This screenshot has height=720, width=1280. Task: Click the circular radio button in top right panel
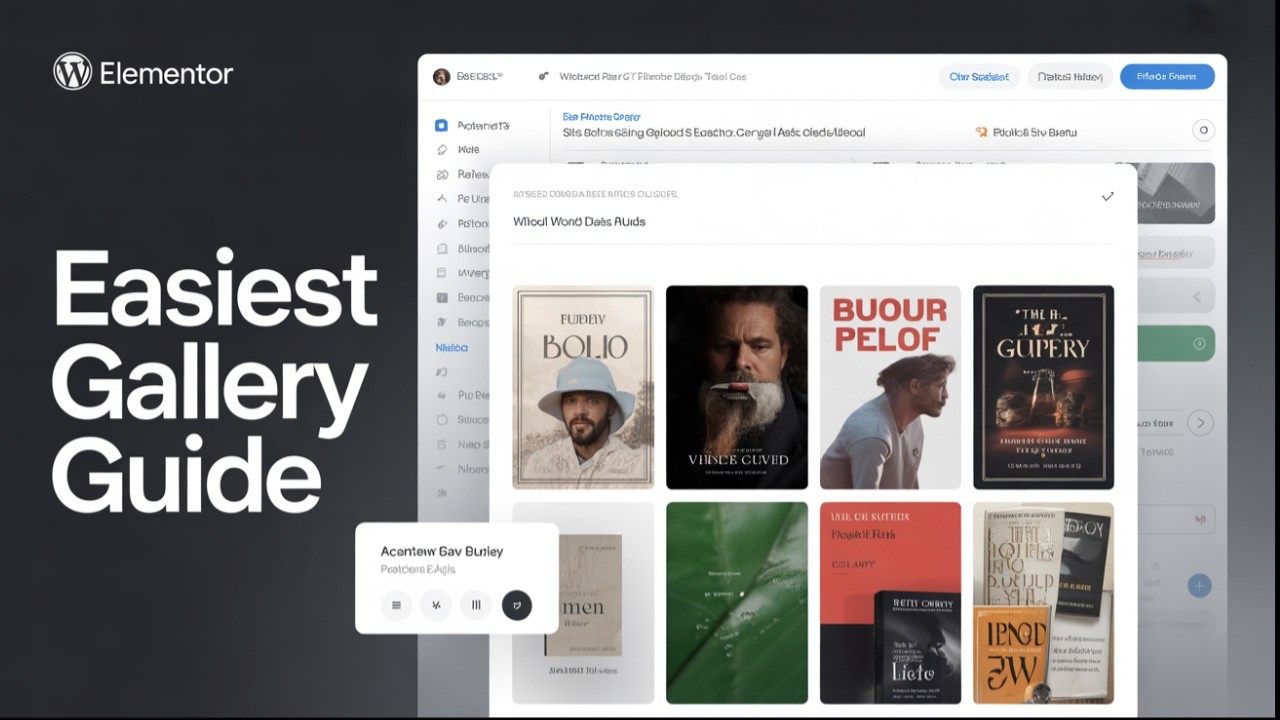pyautogui.click(x=1204, y=130)
